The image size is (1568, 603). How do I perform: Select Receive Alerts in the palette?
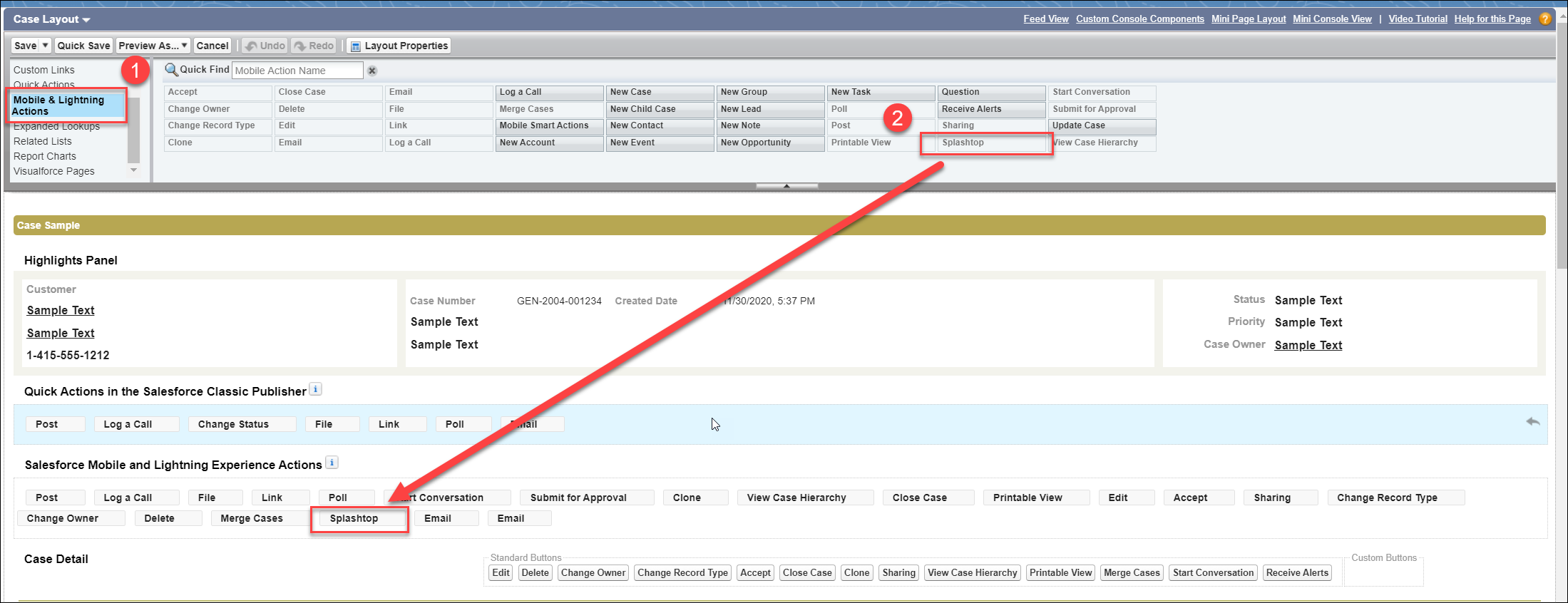[x=992, y=109]
